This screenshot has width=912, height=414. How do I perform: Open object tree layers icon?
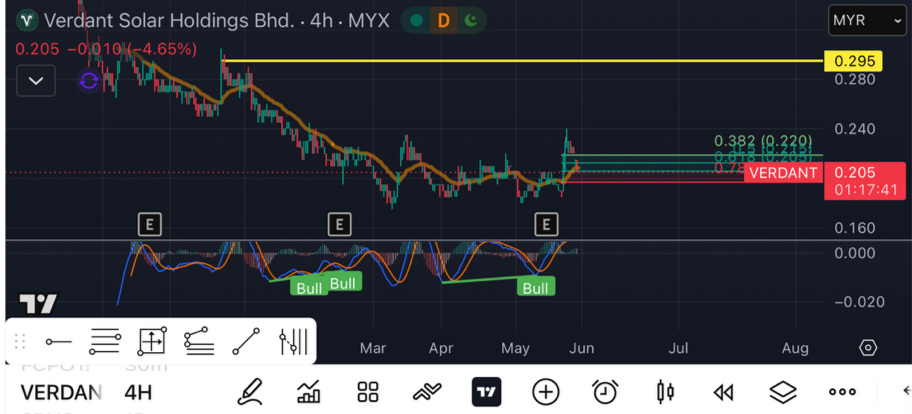(783, 392)
